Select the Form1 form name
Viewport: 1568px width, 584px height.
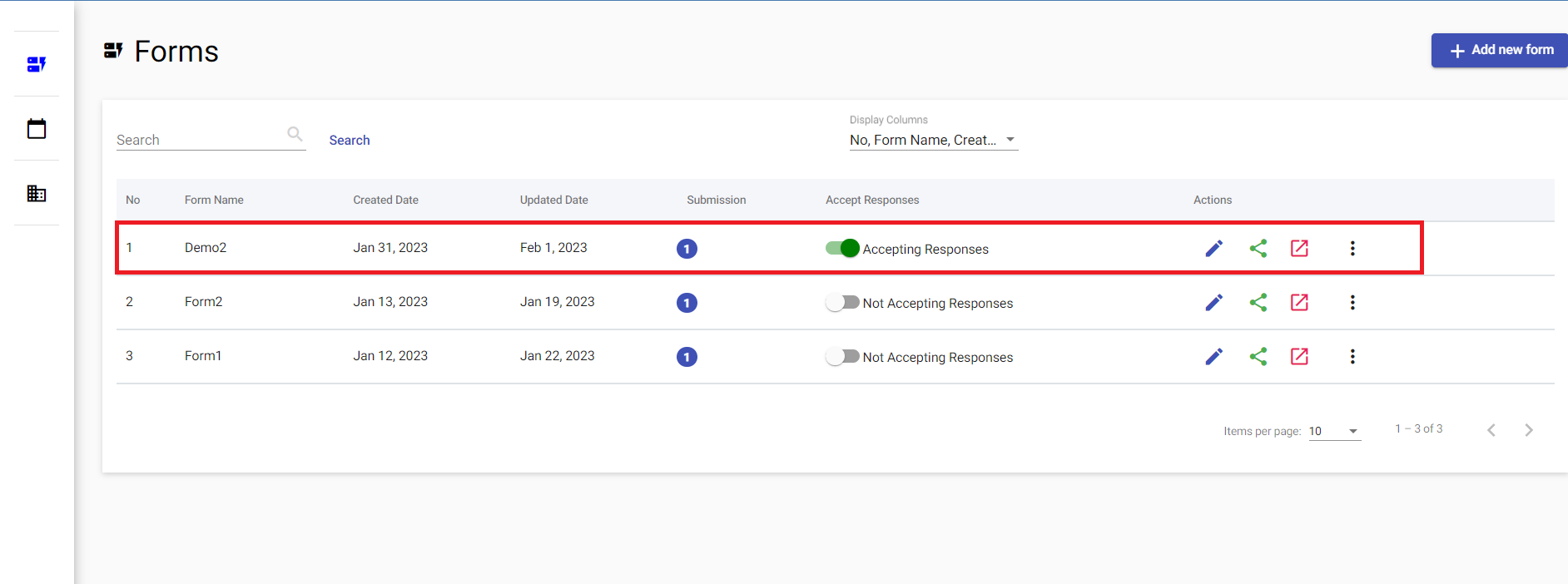pyautogui.click(x=203, y=356)
